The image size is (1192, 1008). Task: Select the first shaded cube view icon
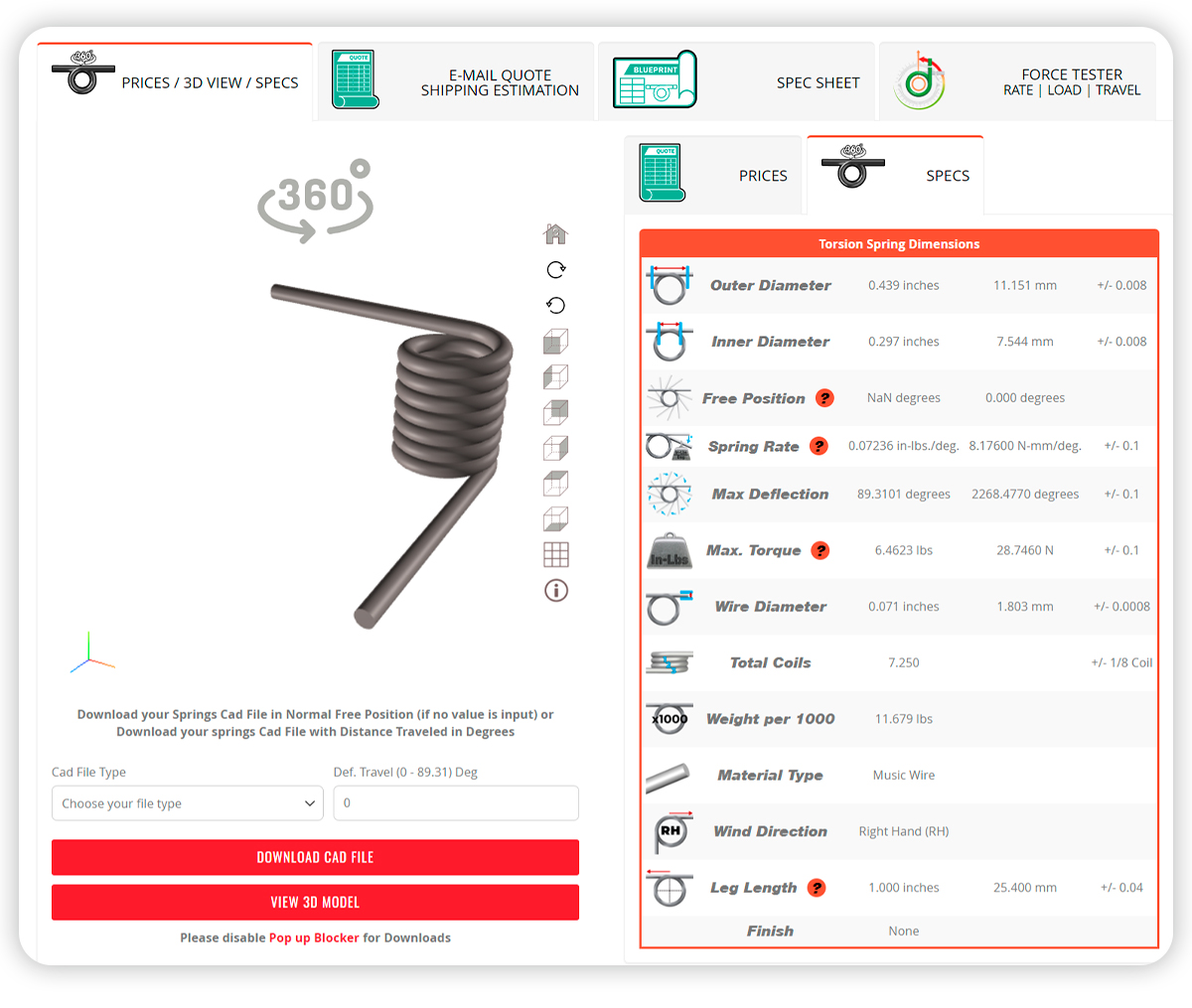click(555, 341)
